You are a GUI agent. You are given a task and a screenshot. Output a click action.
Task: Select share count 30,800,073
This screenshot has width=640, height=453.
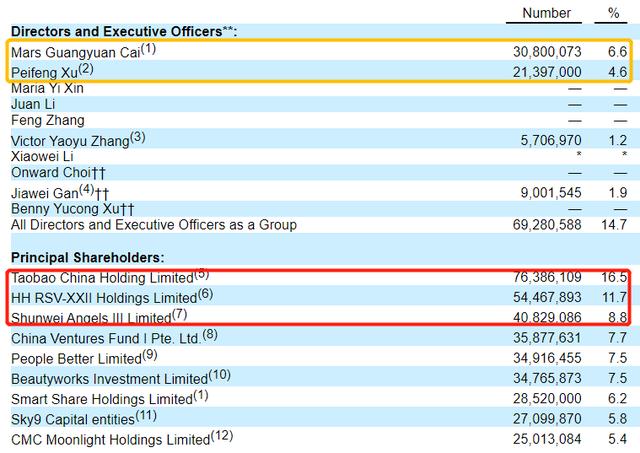pyautogui.click(x=547, y=52)
